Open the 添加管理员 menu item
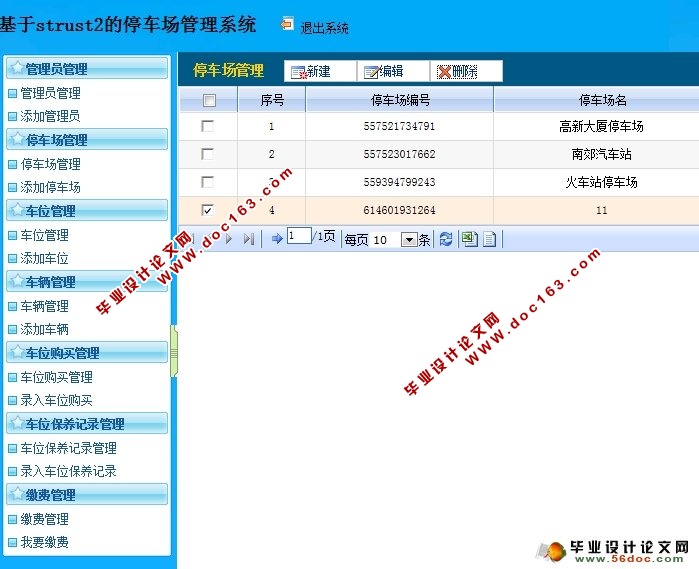This screenshot has width=699, height=569. [50, 116]
